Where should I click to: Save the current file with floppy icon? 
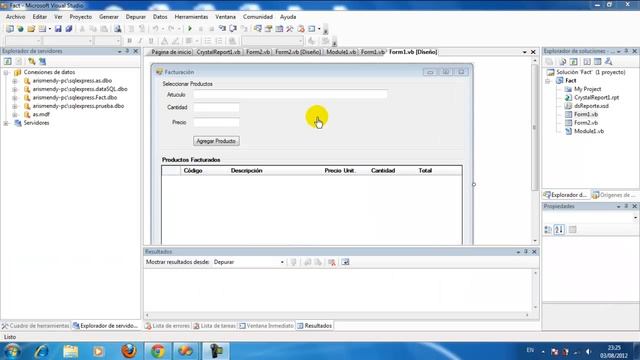pos(58,29)
